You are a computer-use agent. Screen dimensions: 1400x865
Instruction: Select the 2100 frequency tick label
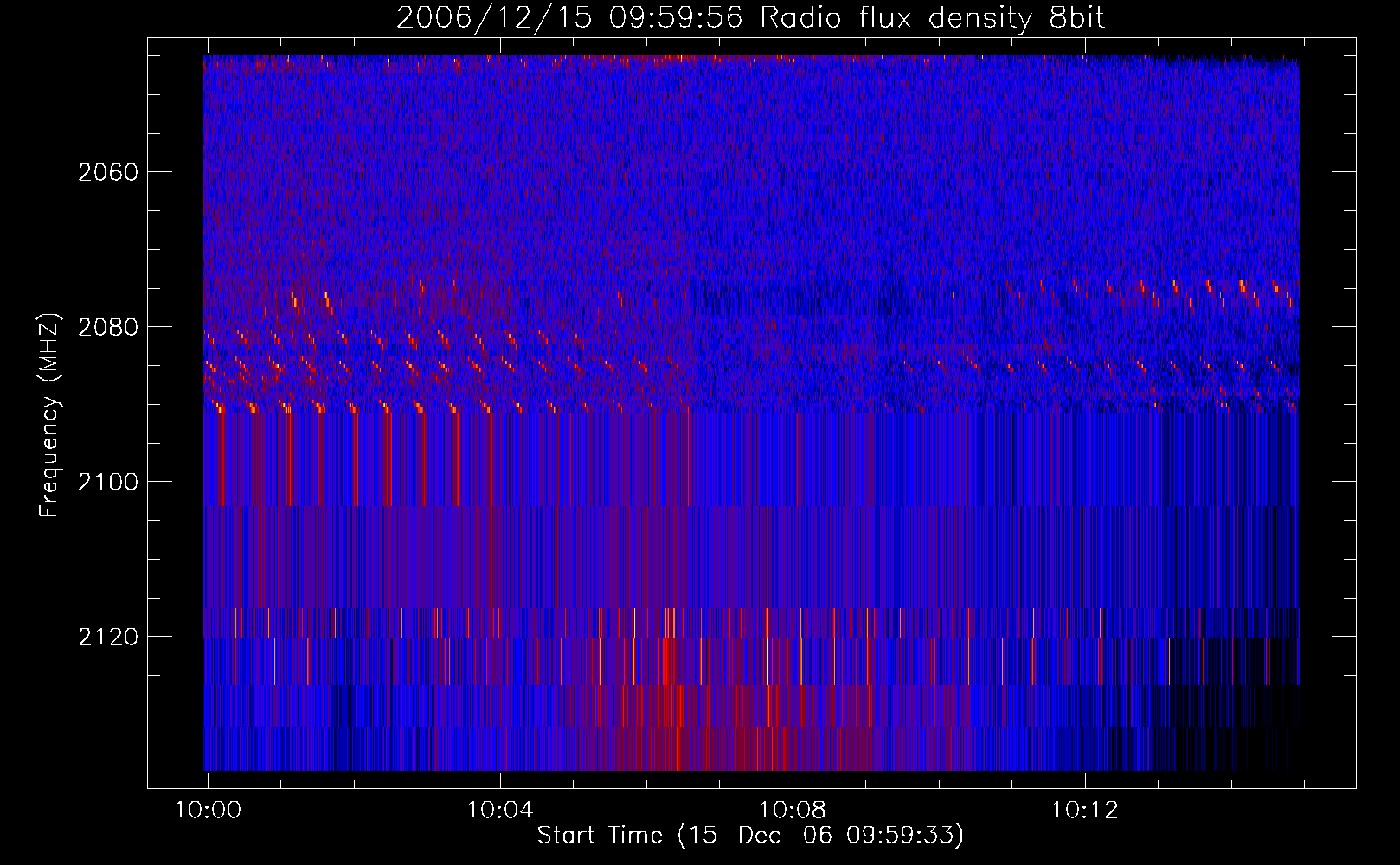click(x=108, y=482)
